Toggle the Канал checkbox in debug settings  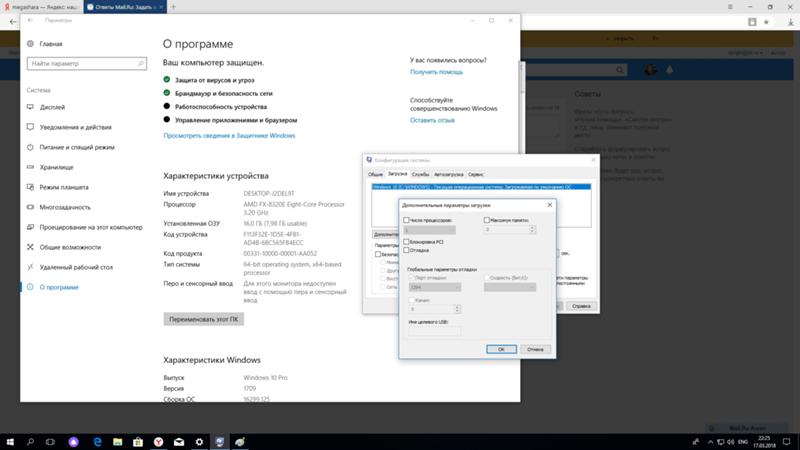click(x=412, y=301)
